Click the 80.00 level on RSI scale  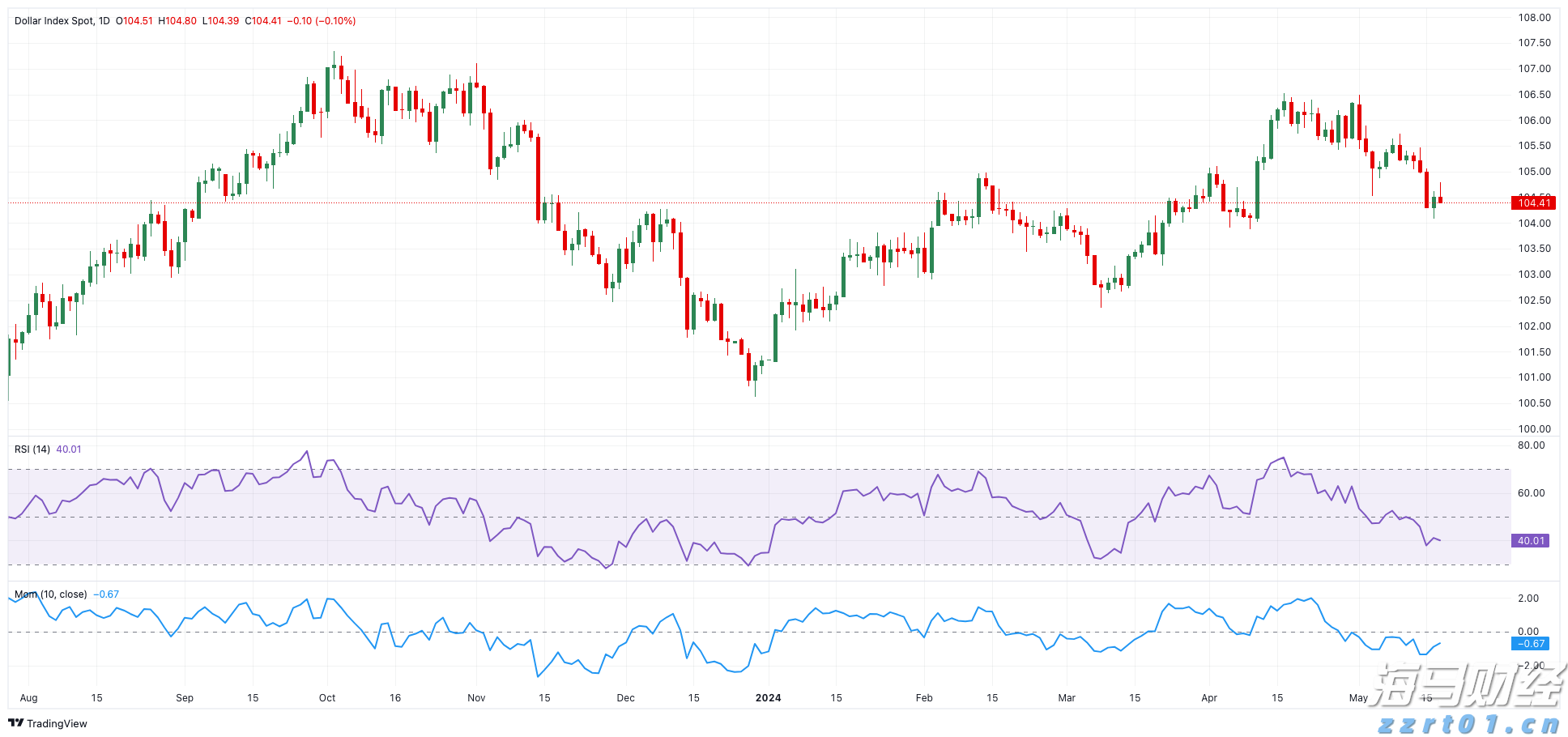pyautogui.click(x=1531, y=445)
